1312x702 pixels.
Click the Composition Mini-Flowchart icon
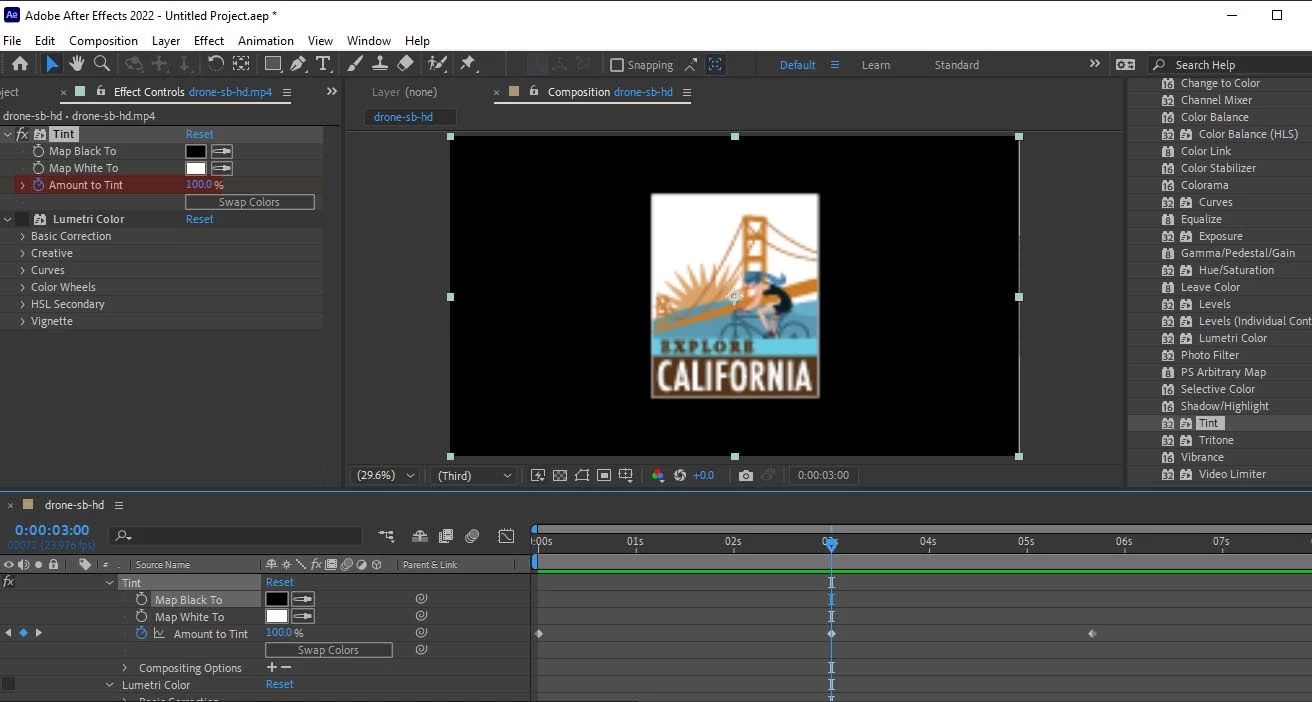[x=386, y=536]
